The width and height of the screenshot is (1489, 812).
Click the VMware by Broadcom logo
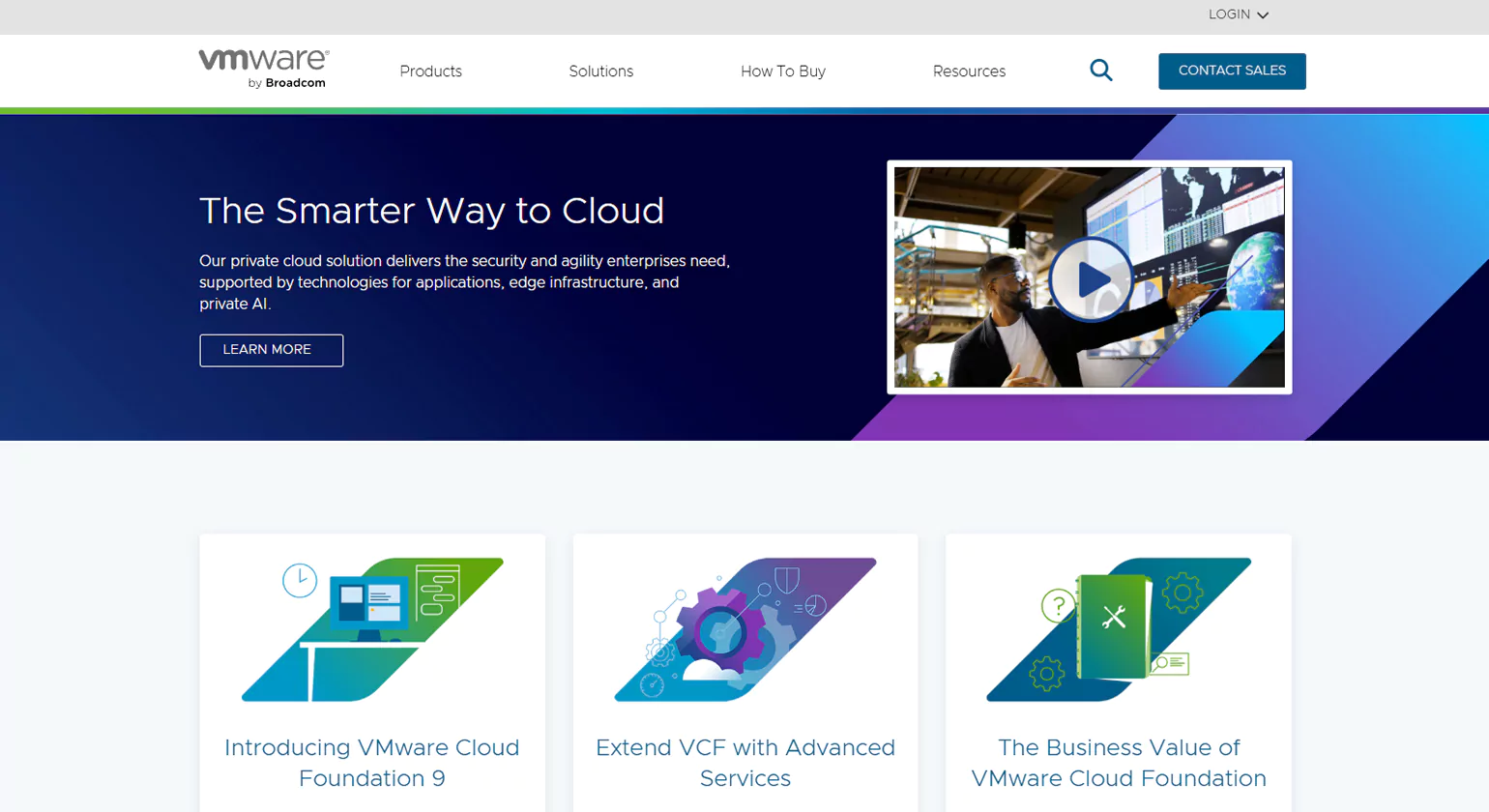click(x=261, y=70)
